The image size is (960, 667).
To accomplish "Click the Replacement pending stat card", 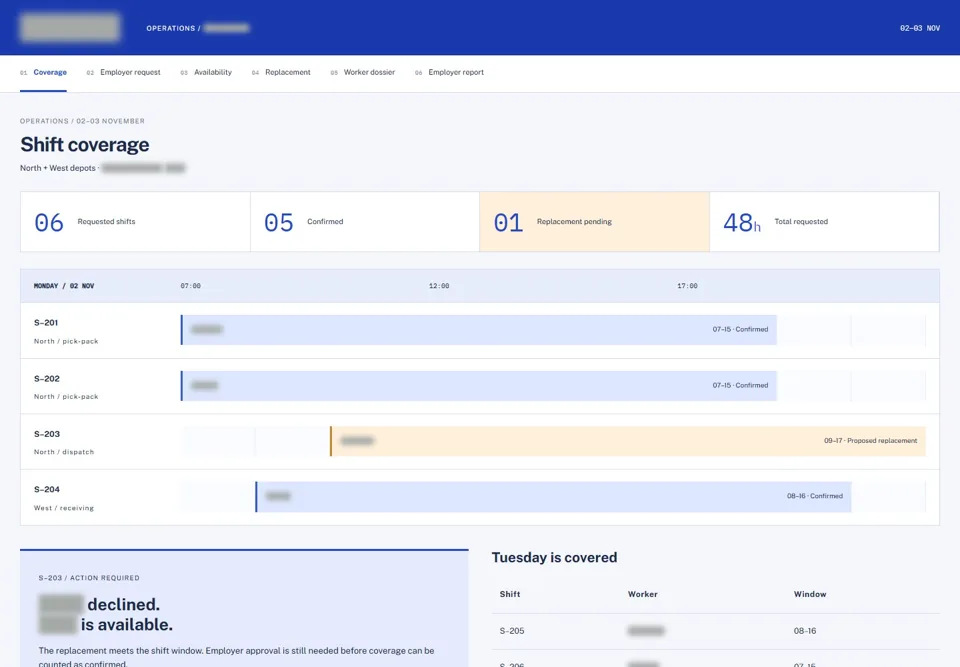I will pyautogui.click(x=594, y=222).
